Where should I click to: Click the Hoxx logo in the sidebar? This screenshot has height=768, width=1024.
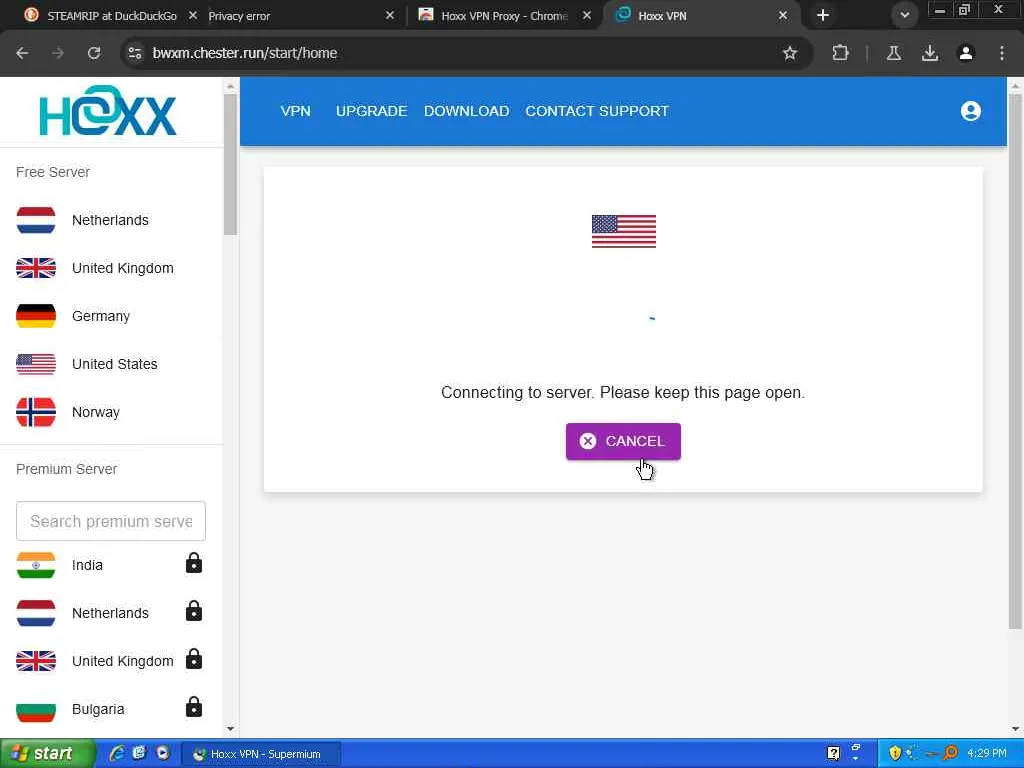tap(108, 110)
